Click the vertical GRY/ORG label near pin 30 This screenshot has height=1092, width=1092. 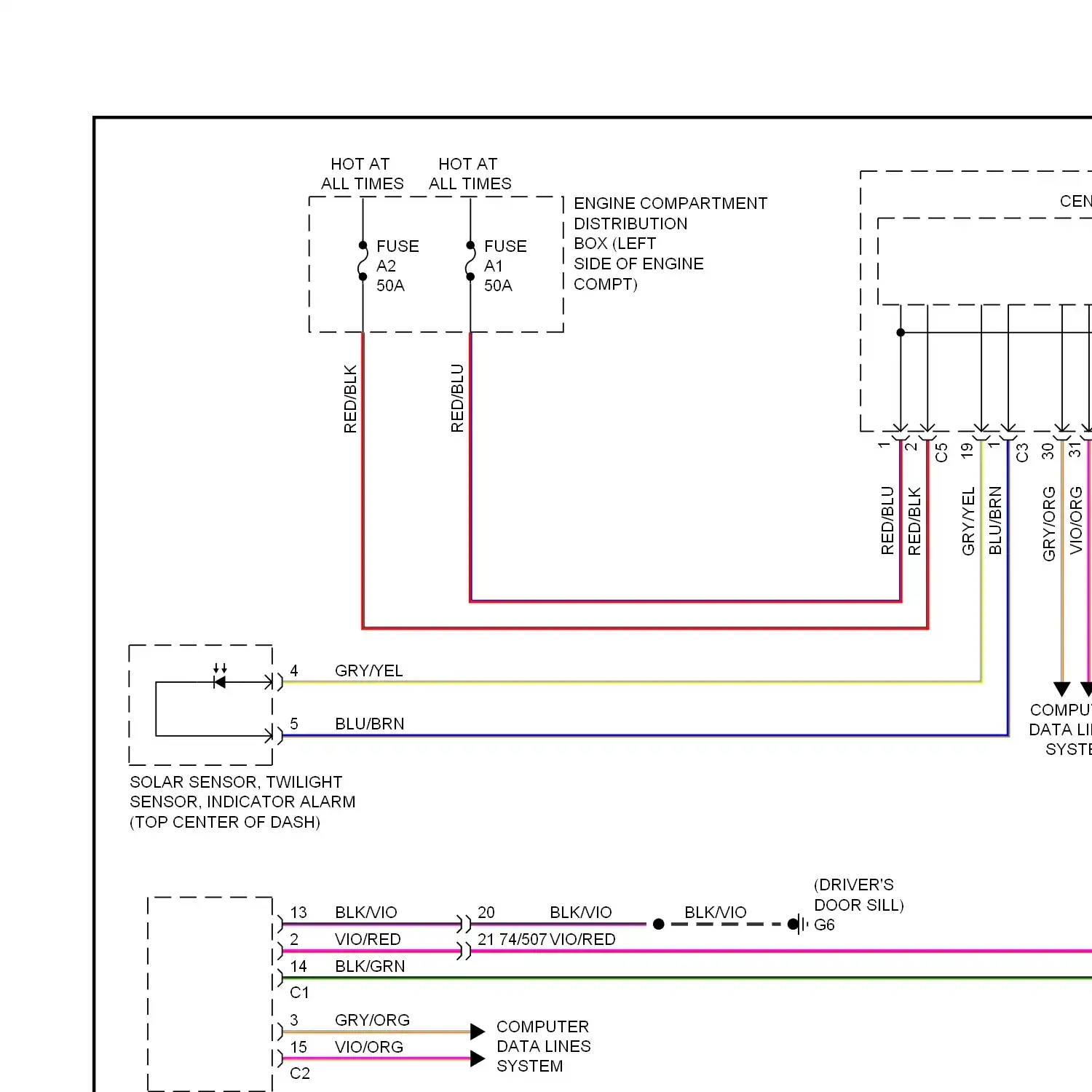coord(1049,524)
